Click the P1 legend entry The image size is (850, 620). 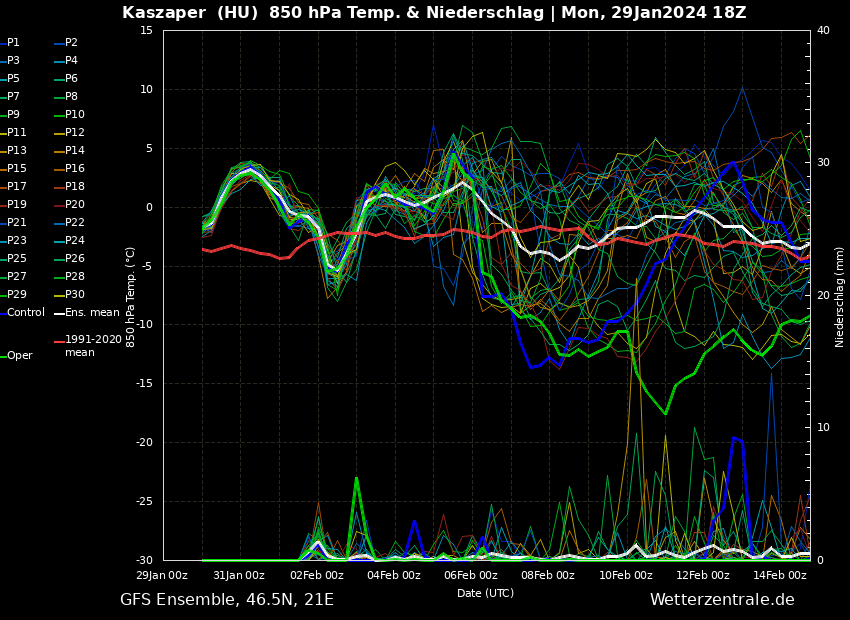click(13, 43)
